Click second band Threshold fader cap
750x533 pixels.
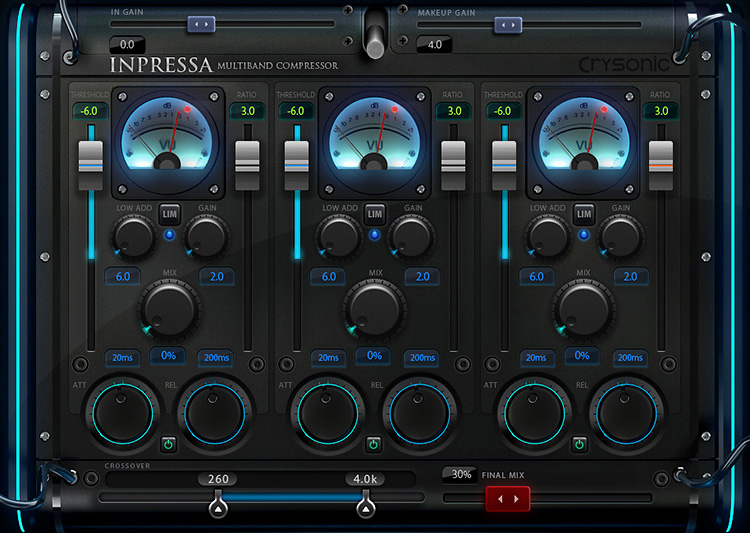pyautogui.click(x=297, y=166)
